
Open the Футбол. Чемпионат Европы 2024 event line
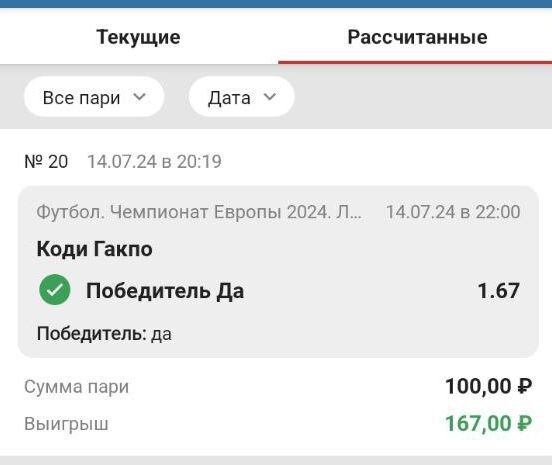coord(199,212)
